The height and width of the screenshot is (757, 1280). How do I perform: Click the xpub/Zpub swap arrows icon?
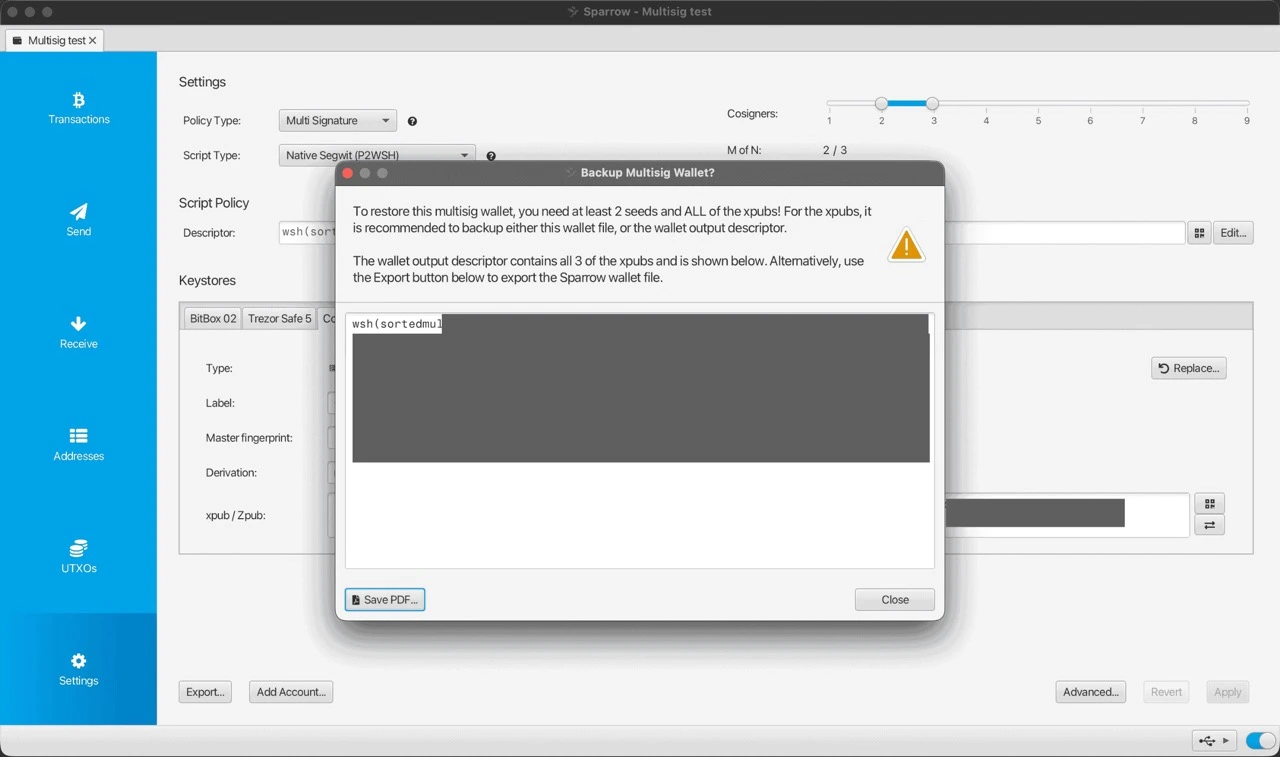1209,525
